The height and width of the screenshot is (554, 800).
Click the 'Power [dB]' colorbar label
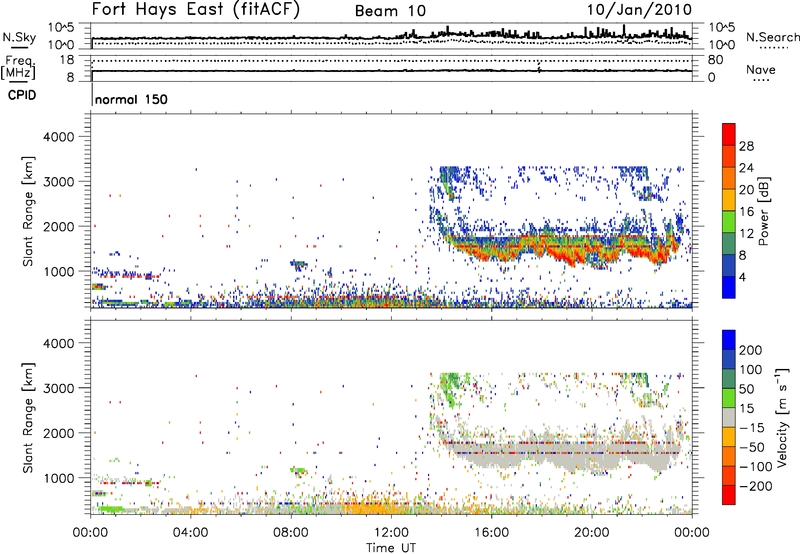(764, 211)
